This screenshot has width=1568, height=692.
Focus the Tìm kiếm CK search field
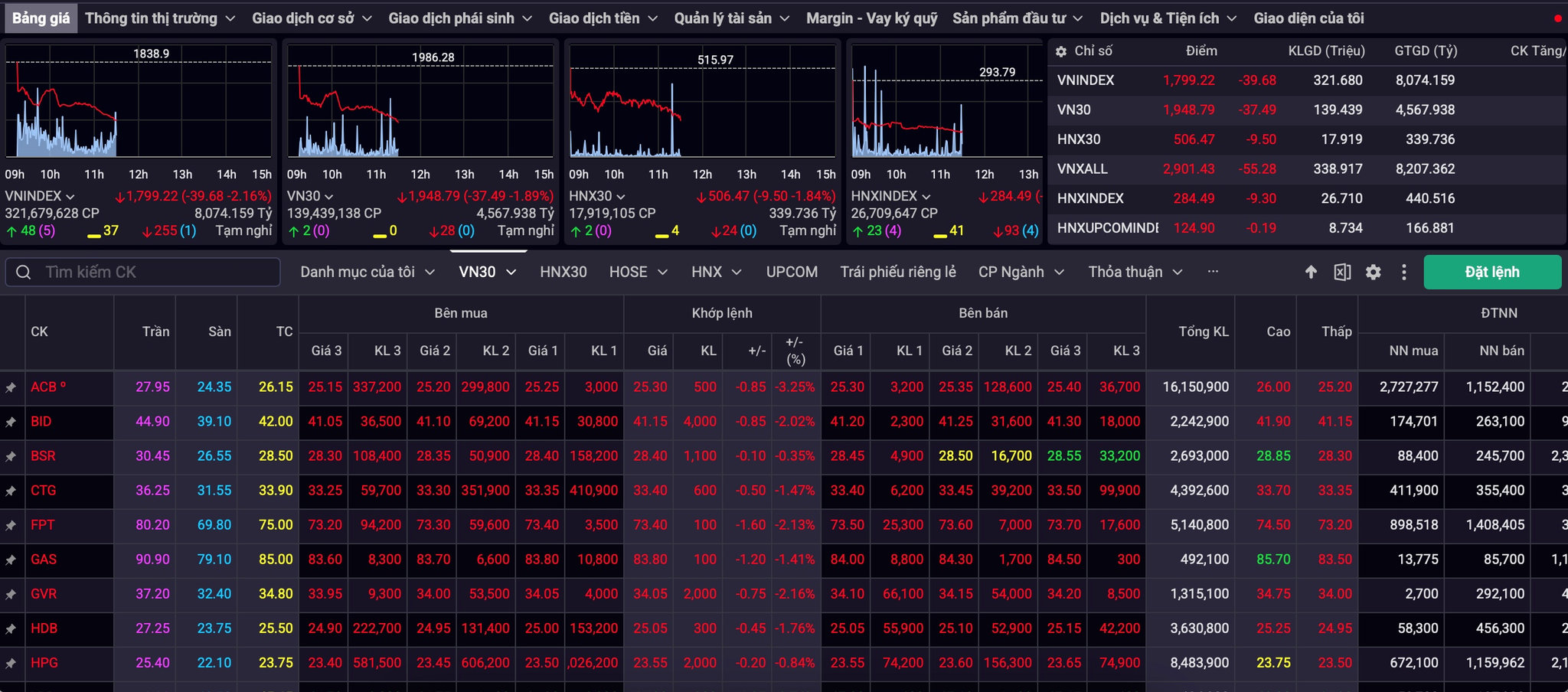[142, 272]
